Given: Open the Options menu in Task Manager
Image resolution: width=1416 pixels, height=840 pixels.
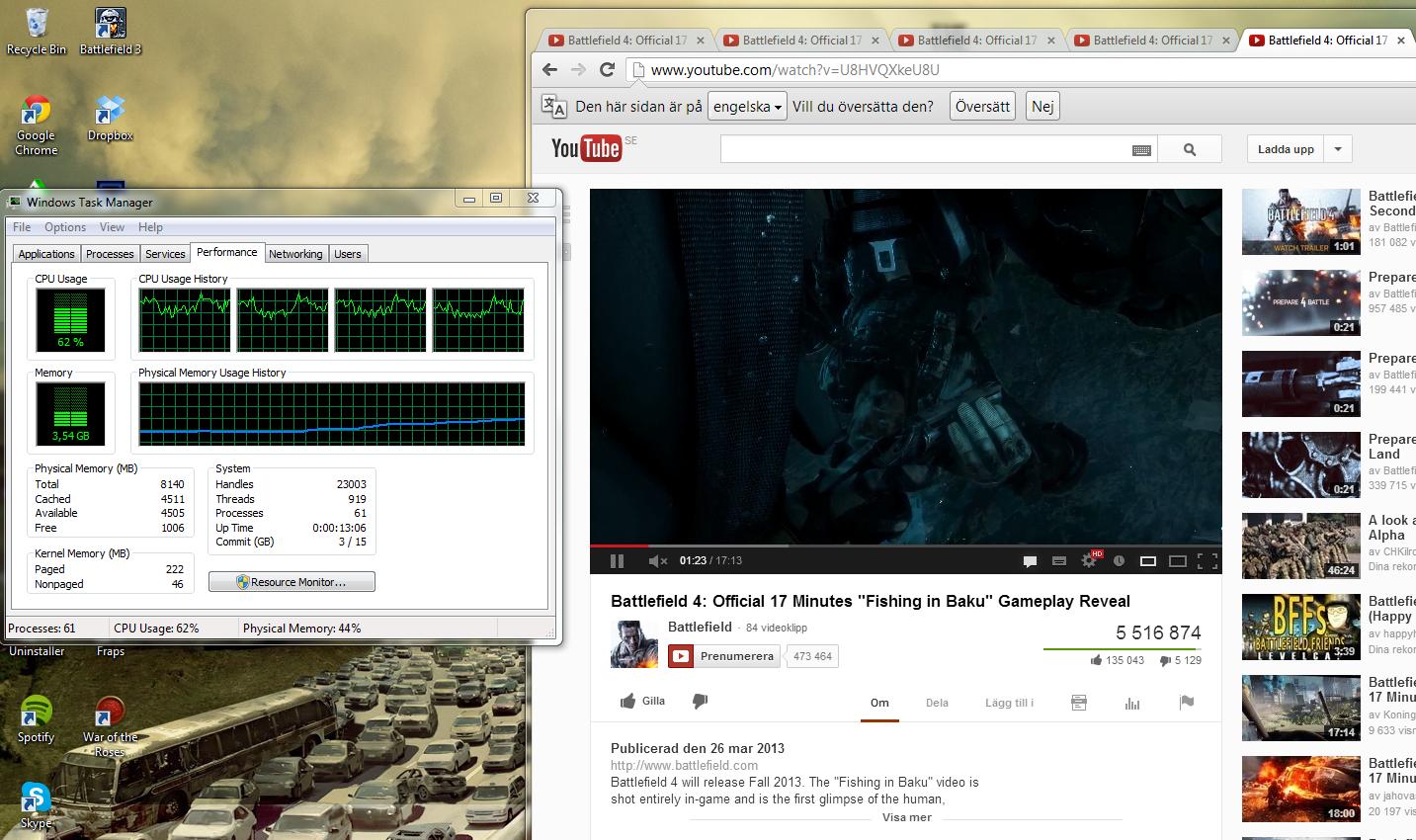Looking at the screenshot, I should tap(65, 227).
